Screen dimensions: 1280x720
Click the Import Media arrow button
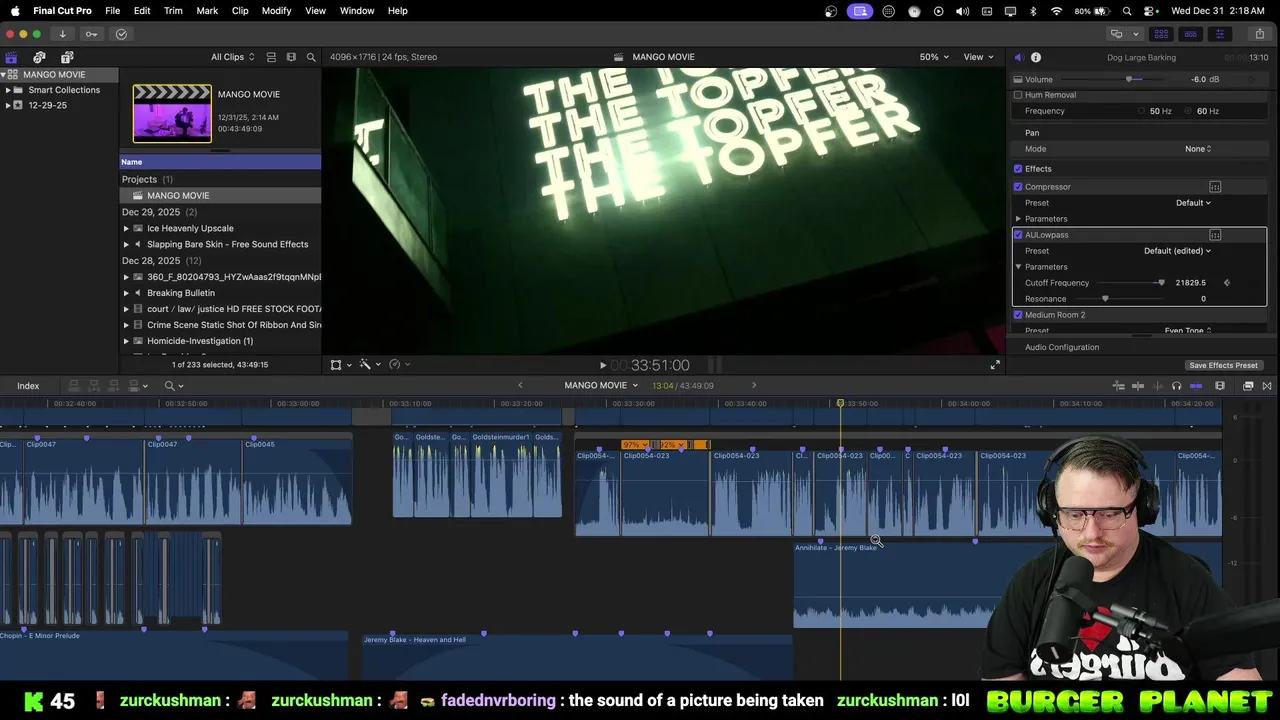click(x=62, y=34)
